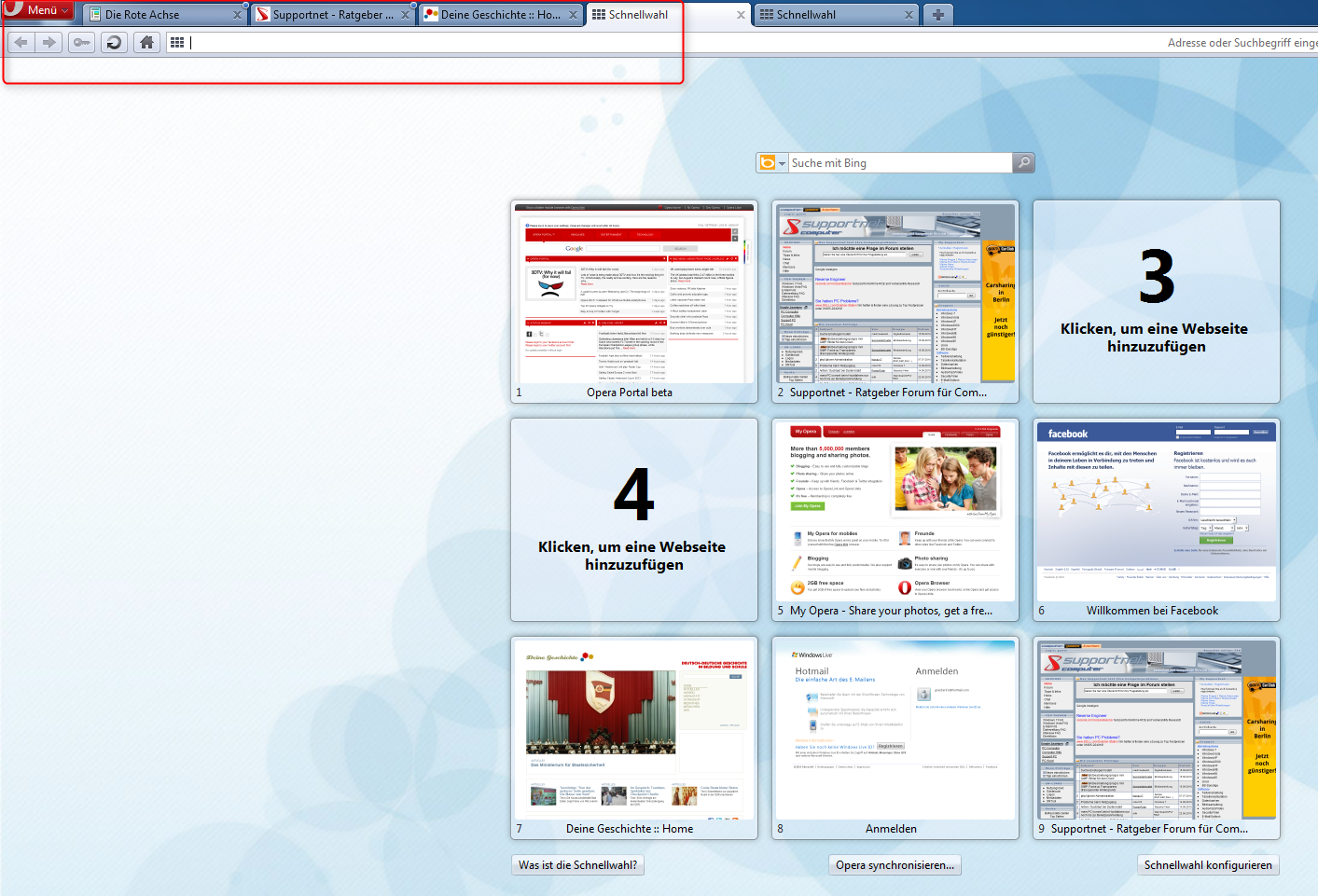This screenshot has width=1318, height=896.
Task: Open the Bing search engine dropdown
Action: 772,163
